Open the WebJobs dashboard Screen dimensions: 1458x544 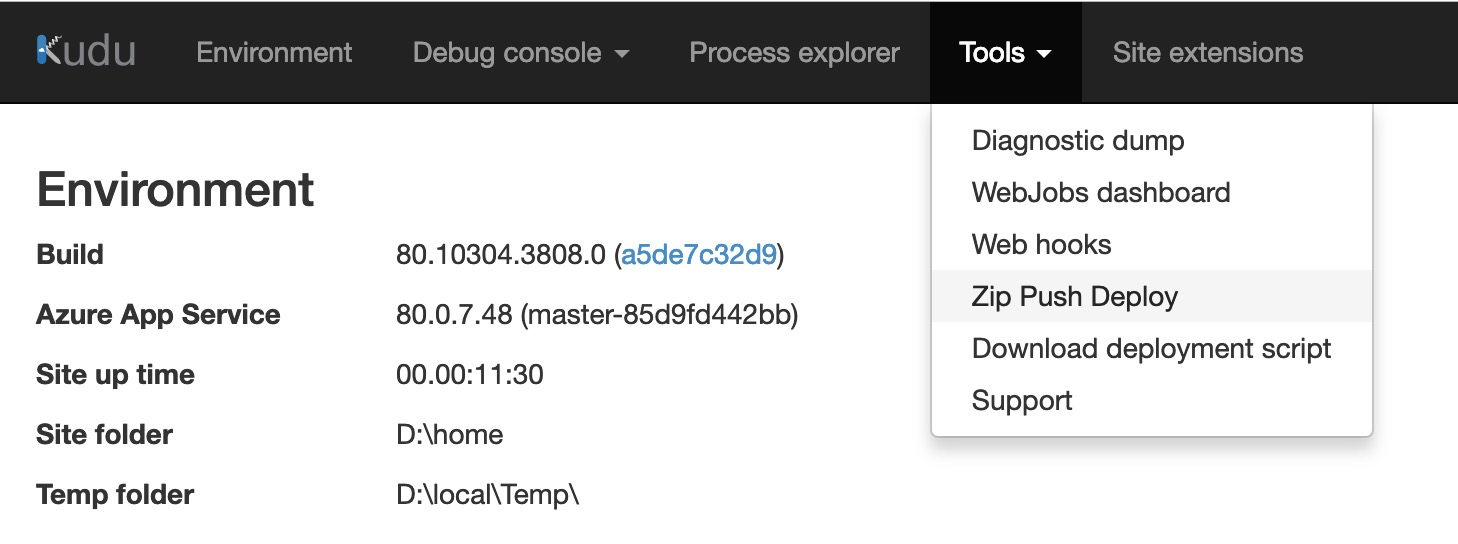(x=1101, y=193)
